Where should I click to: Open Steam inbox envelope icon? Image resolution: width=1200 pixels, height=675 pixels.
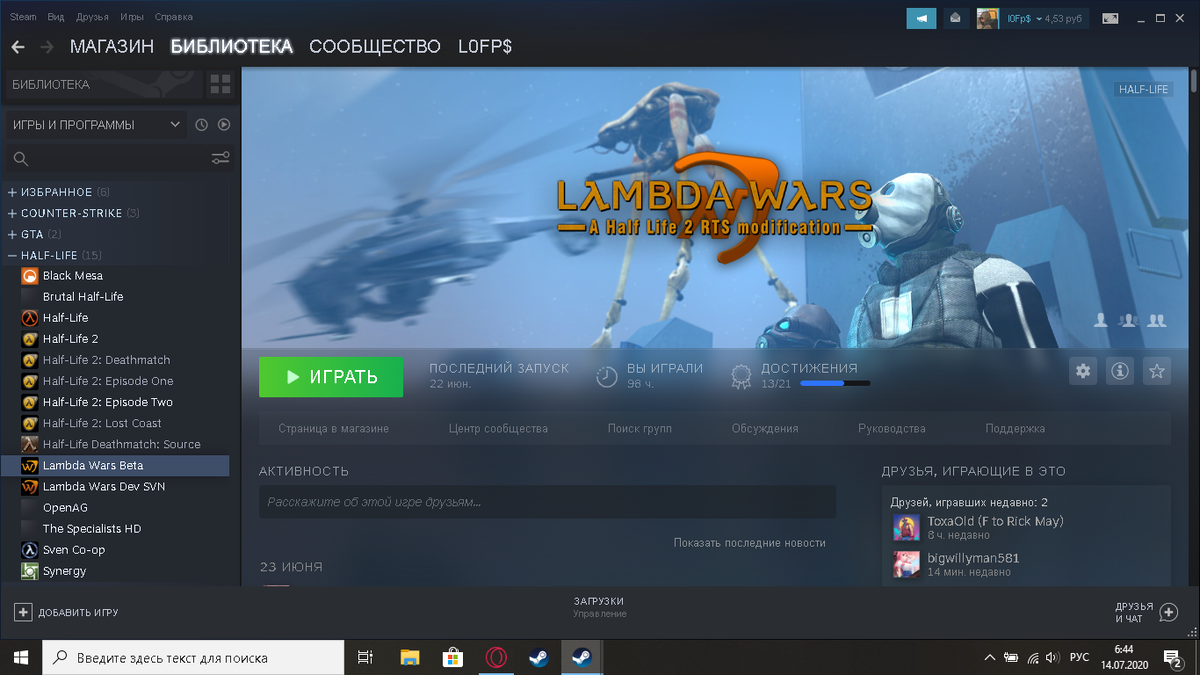pyautogui.click(x=956, y=18)
